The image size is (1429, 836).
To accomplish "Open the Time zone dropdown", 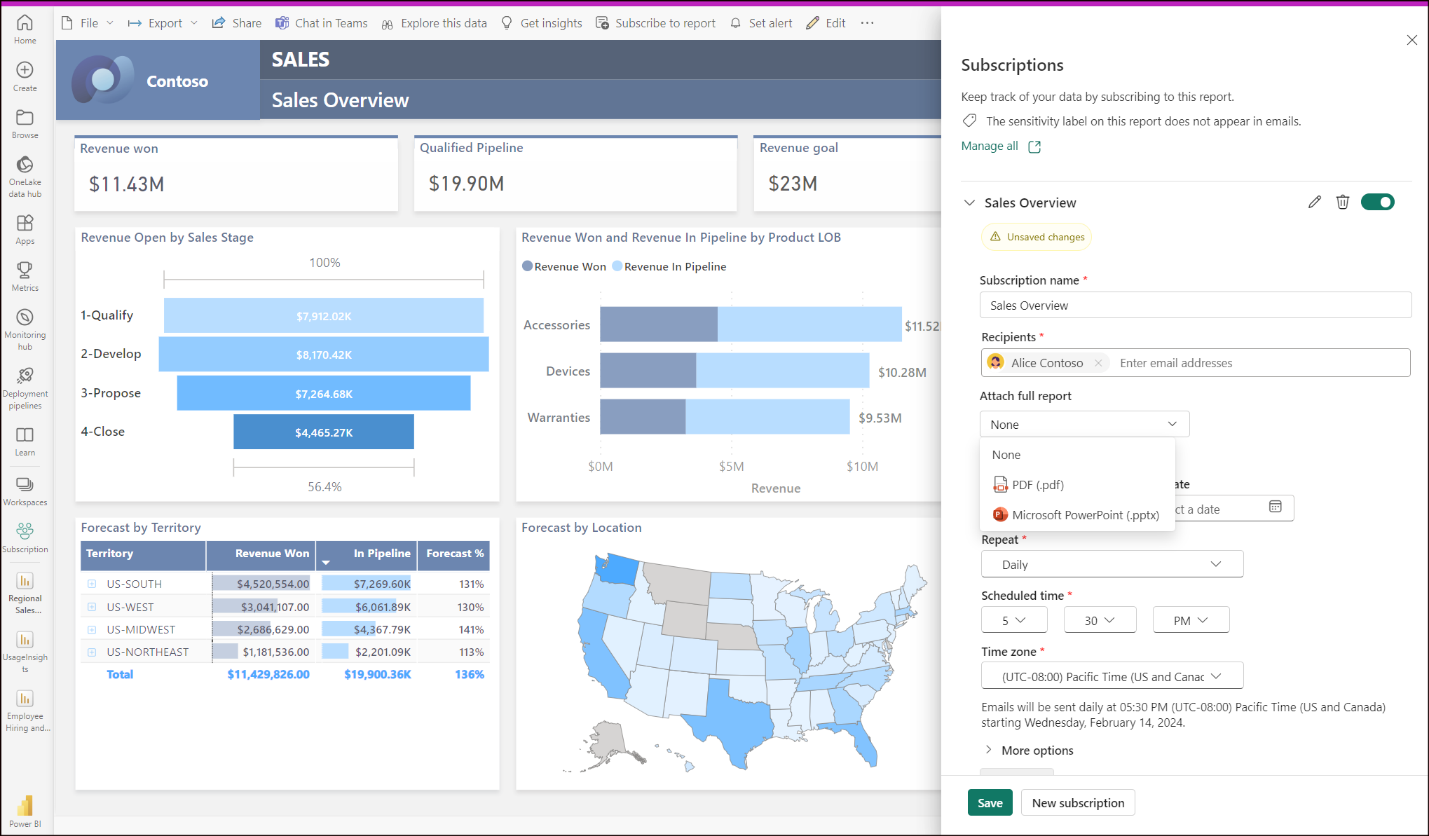I will click(x=1111, y=676).
